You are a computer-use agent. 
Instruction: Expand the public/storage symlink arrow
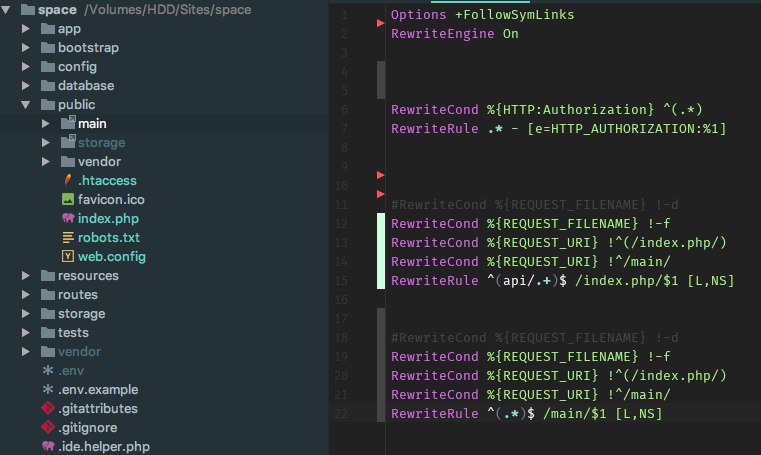46,143
